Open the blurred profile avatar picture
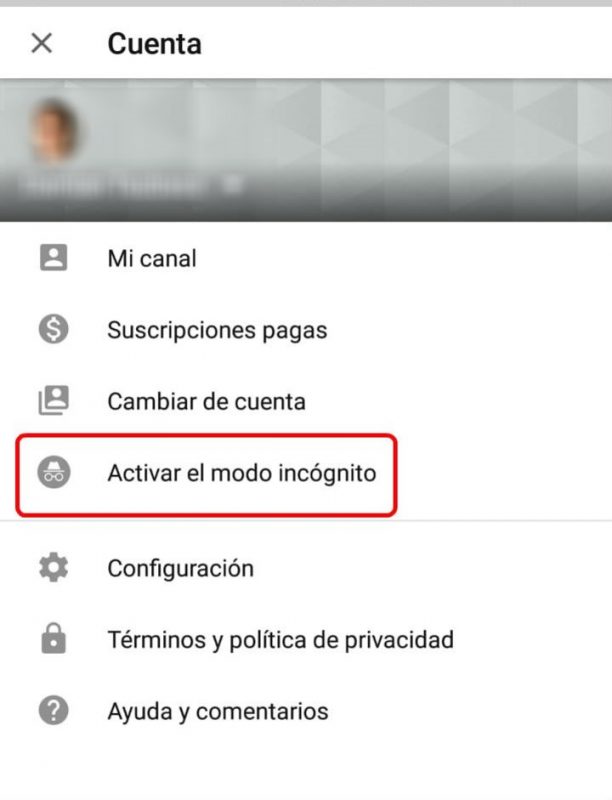 pyautogui.click(x=55, y=130)
